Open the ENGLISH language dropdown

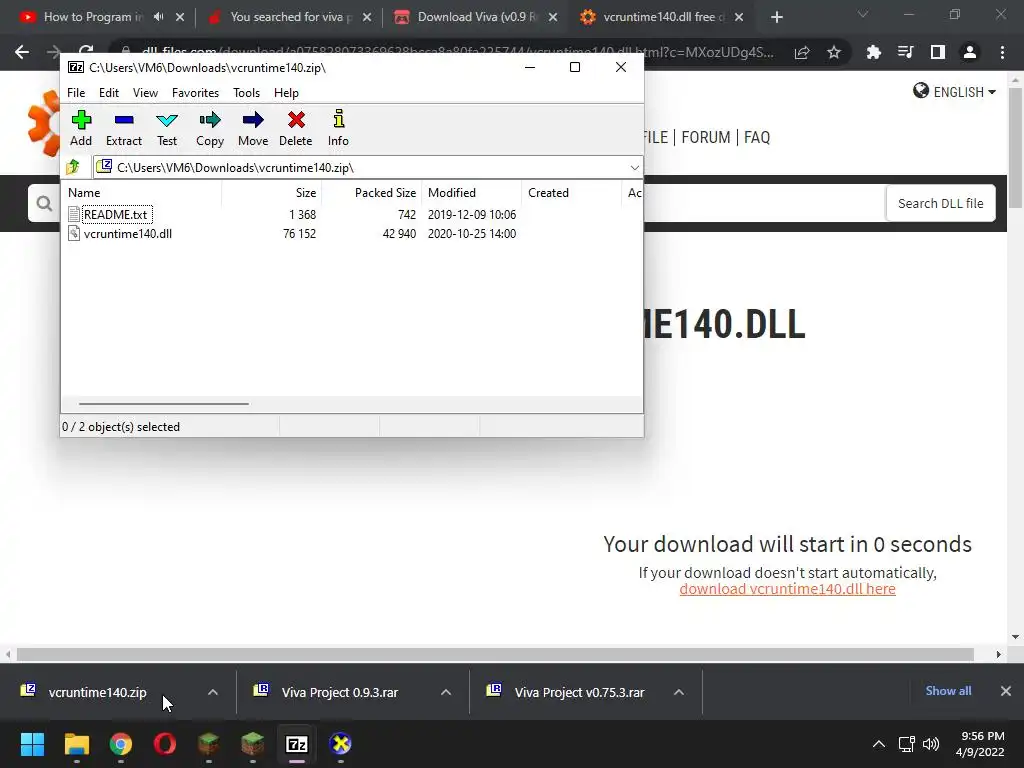tap(954, 91)
